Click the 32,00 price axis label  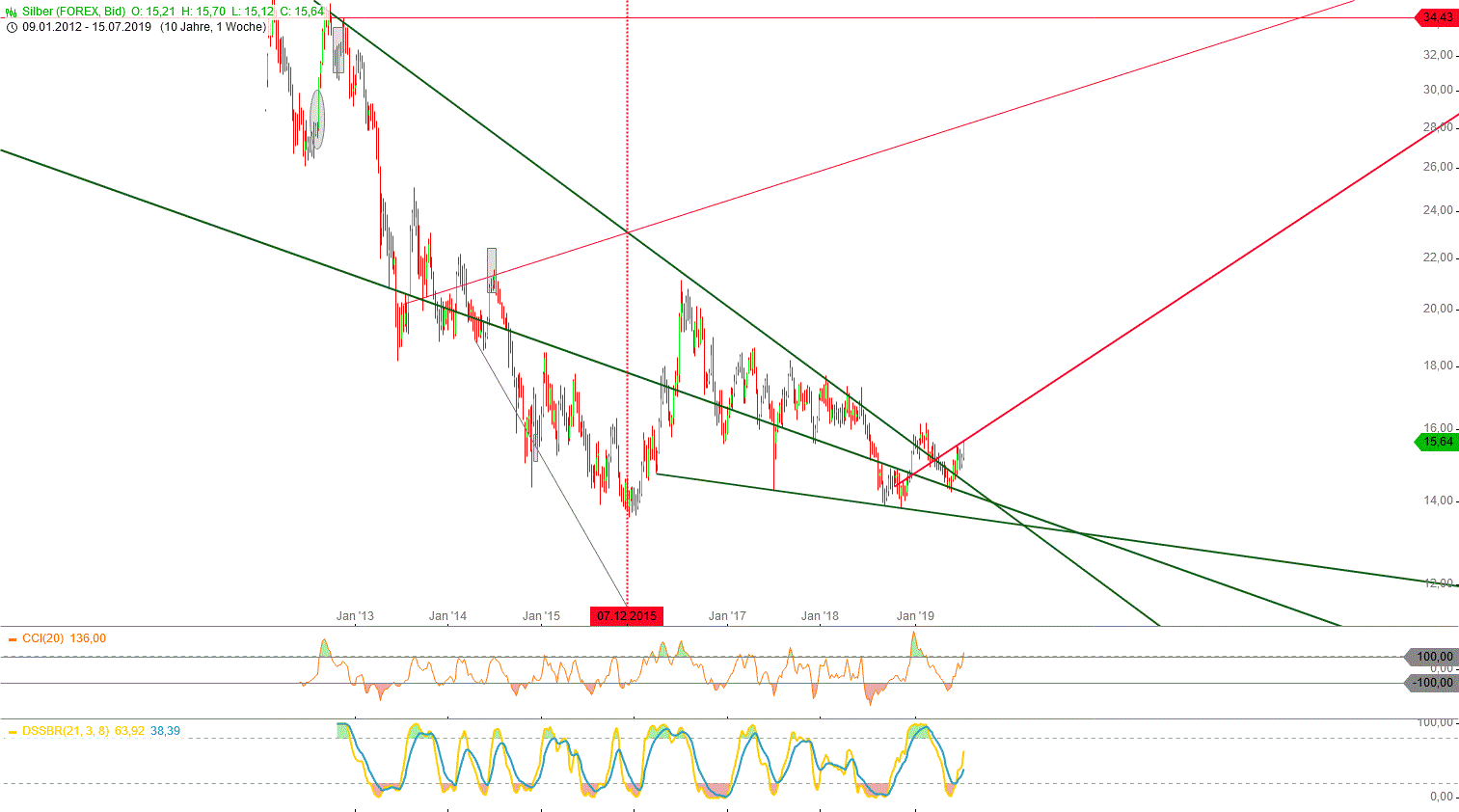click(x=1438, y=55)
